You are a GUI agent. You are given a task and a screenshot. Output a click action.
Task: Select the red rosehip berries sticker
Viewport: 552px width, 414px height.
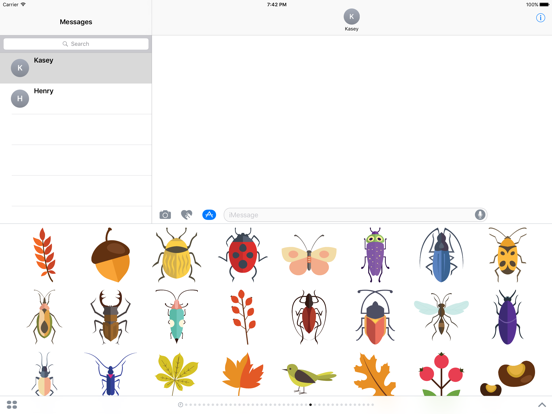[441, 374]
